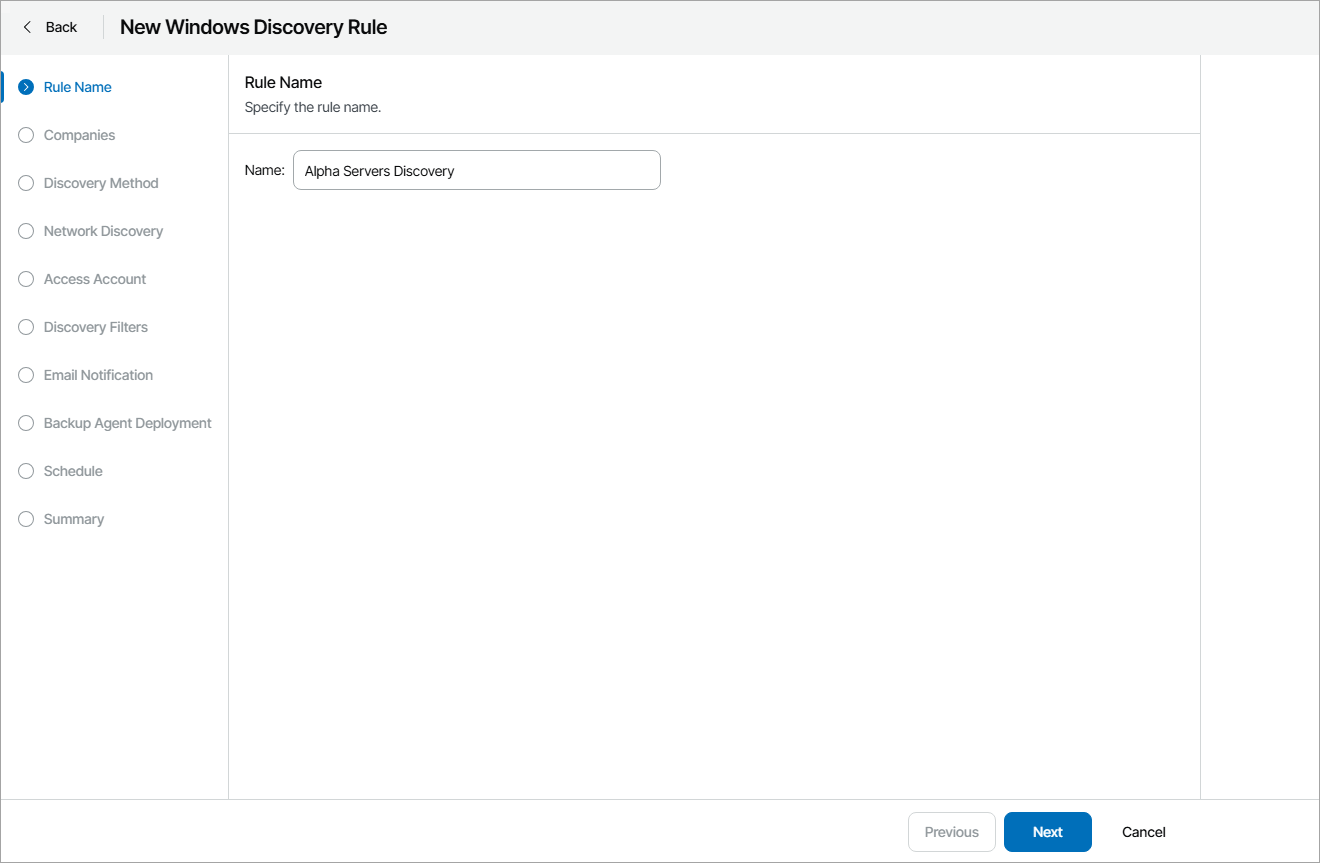Click the Next button

pyautogui.click(x=1047, y=832)
